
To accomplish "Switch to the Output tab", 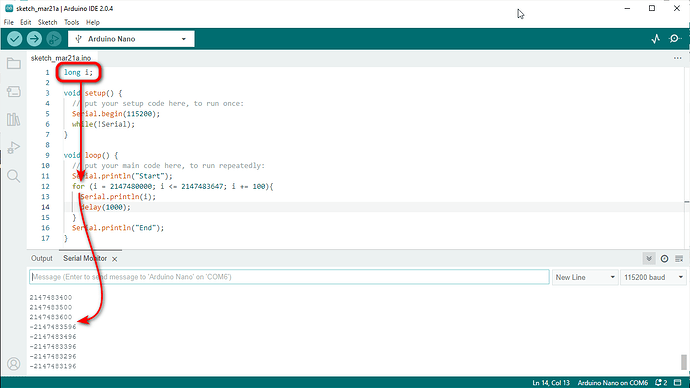I will point(41,258).
